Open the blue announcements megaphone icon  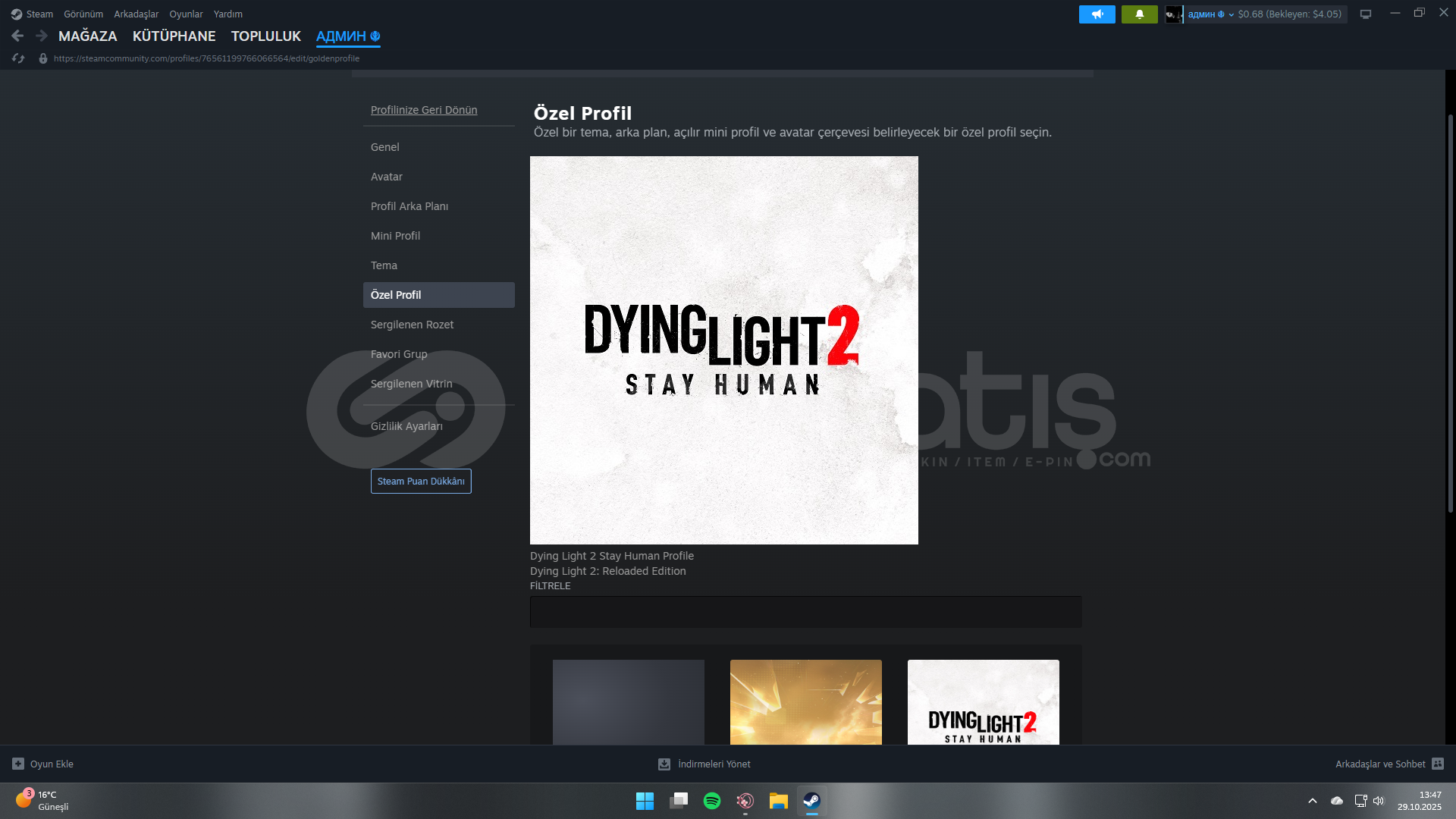click(x=1097, y=14)
